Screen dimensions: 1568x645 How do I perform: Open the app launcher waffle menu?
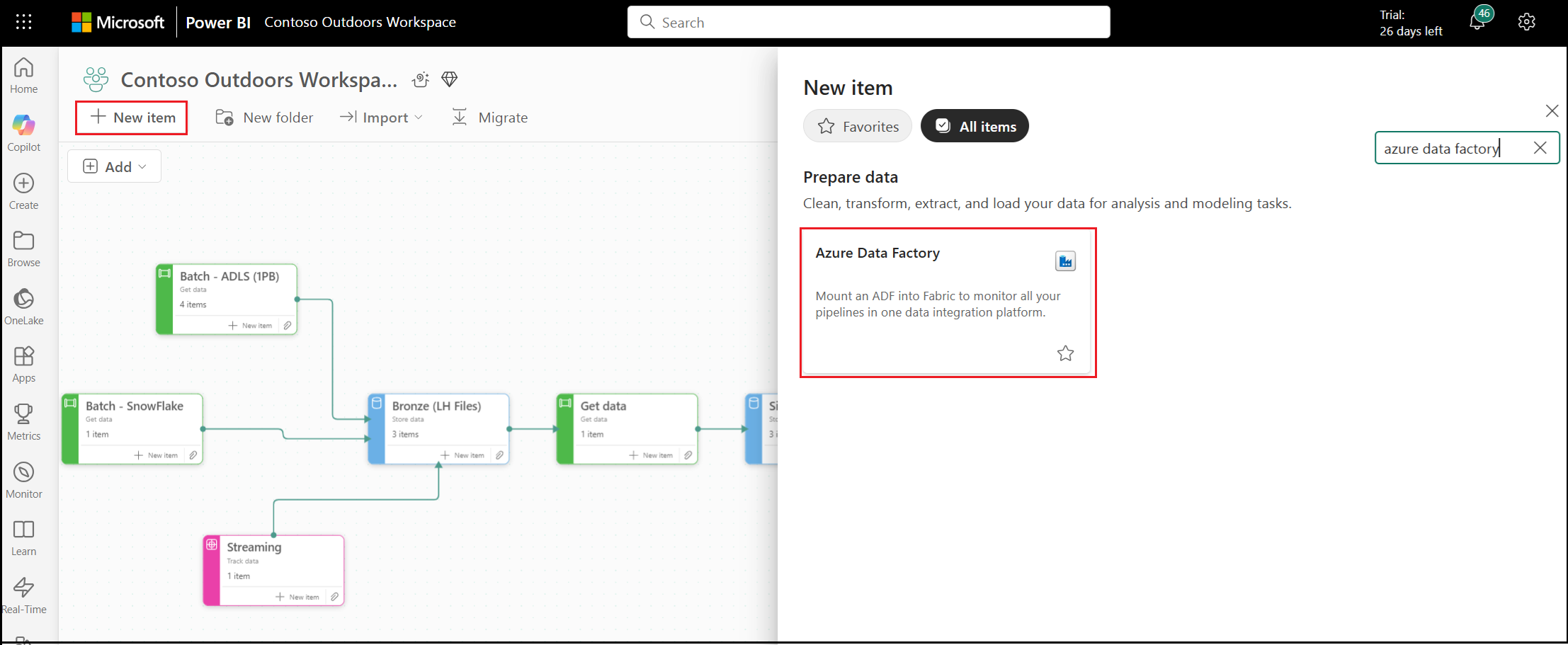23,21
